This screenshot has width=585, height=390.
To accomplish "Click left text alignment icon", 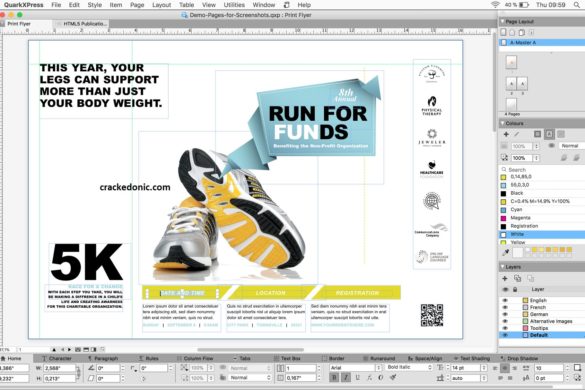I will click(x=495, y=368).
